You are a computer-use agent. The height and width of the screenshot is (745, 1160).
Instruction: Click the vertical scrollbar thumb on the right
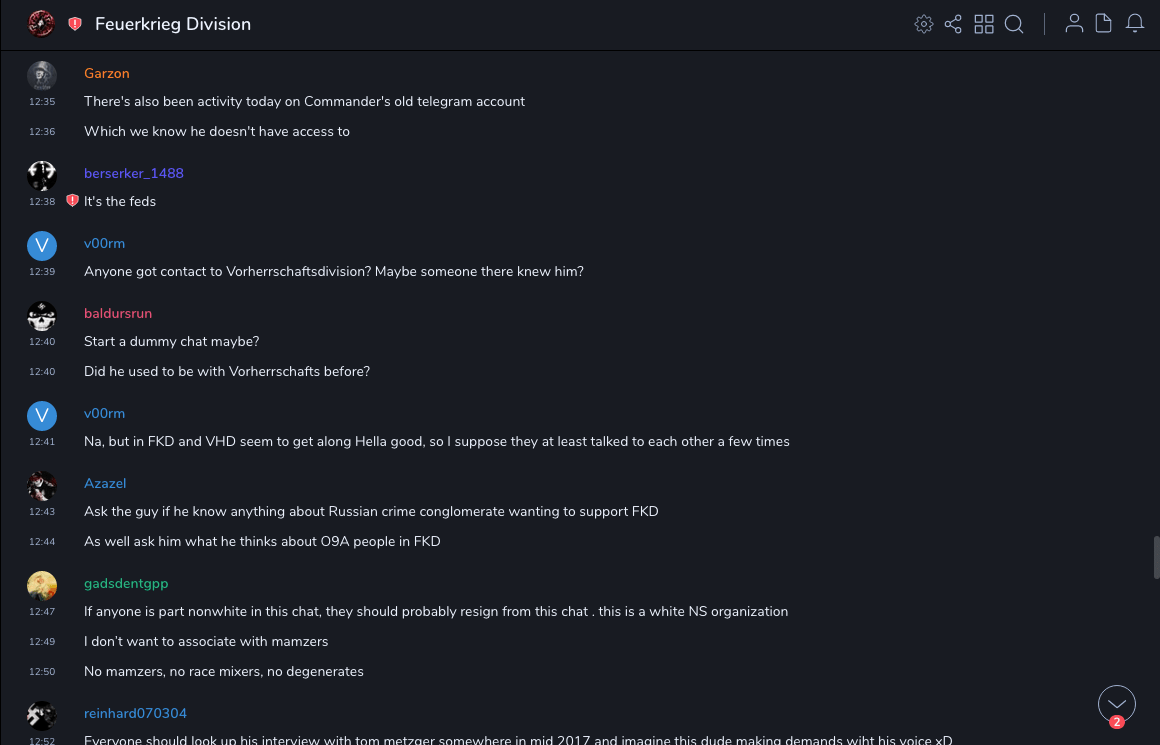pos(1156,557)
